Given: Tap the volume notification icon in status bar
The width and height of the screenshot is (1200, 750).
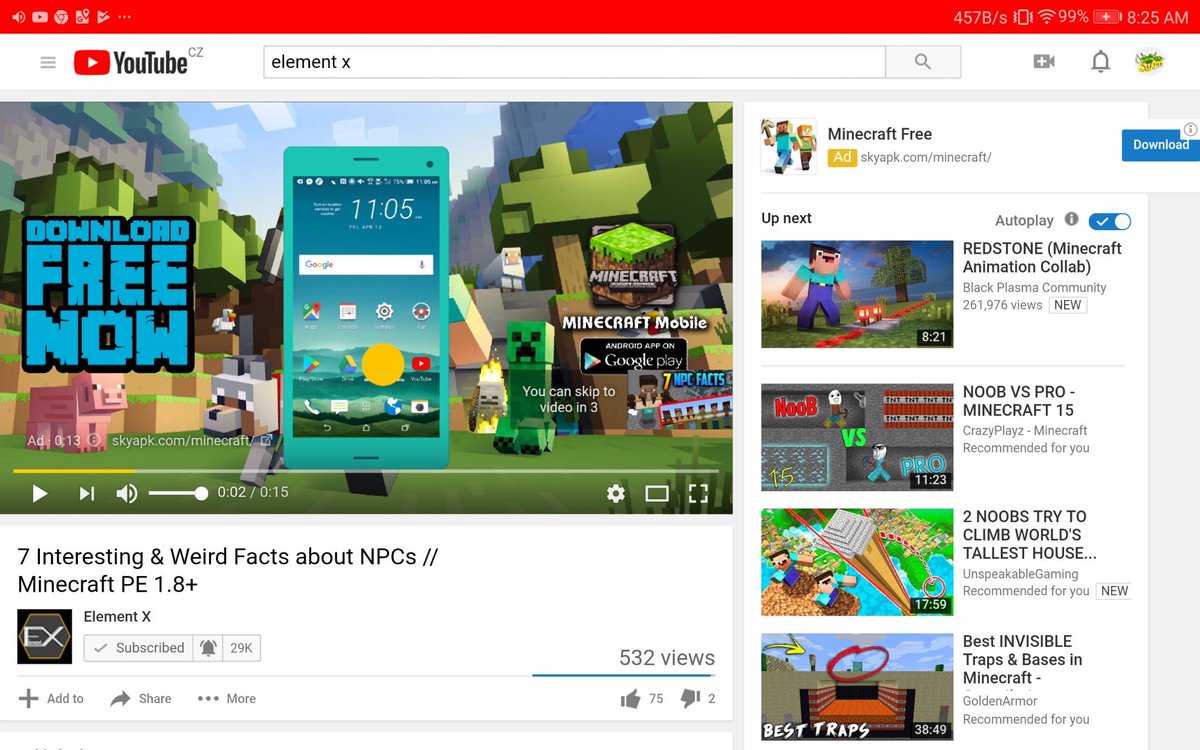Looking at the screenshot, I should tap(18, 17).
